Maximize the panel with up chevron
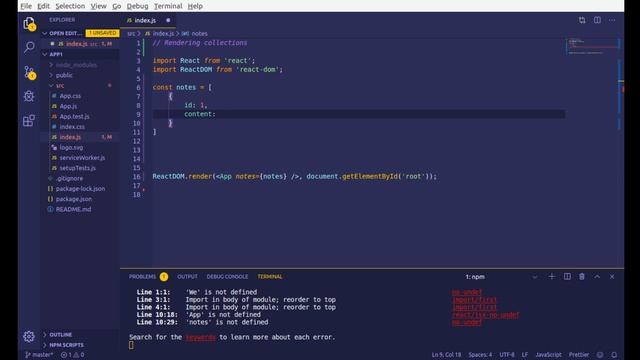The image size is (640, 360). 597,276
